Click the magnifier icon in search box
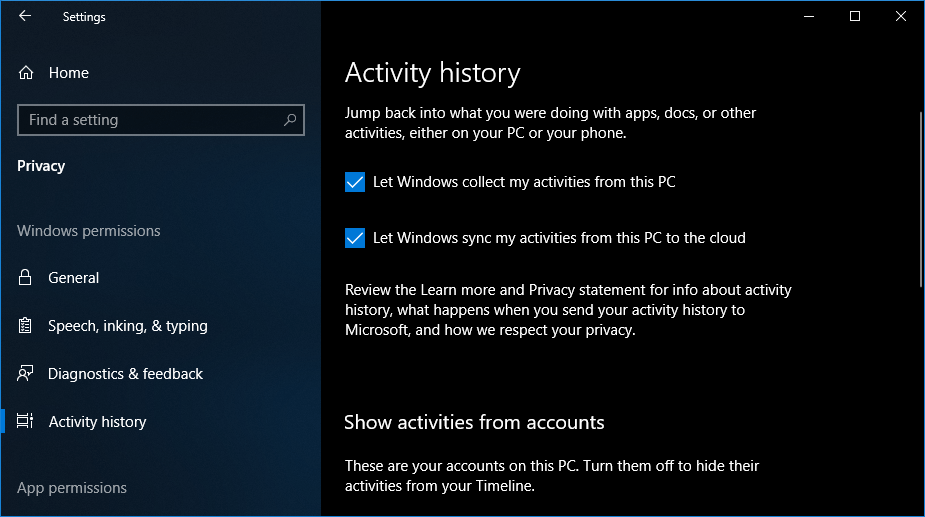 [x=290, y=120]
